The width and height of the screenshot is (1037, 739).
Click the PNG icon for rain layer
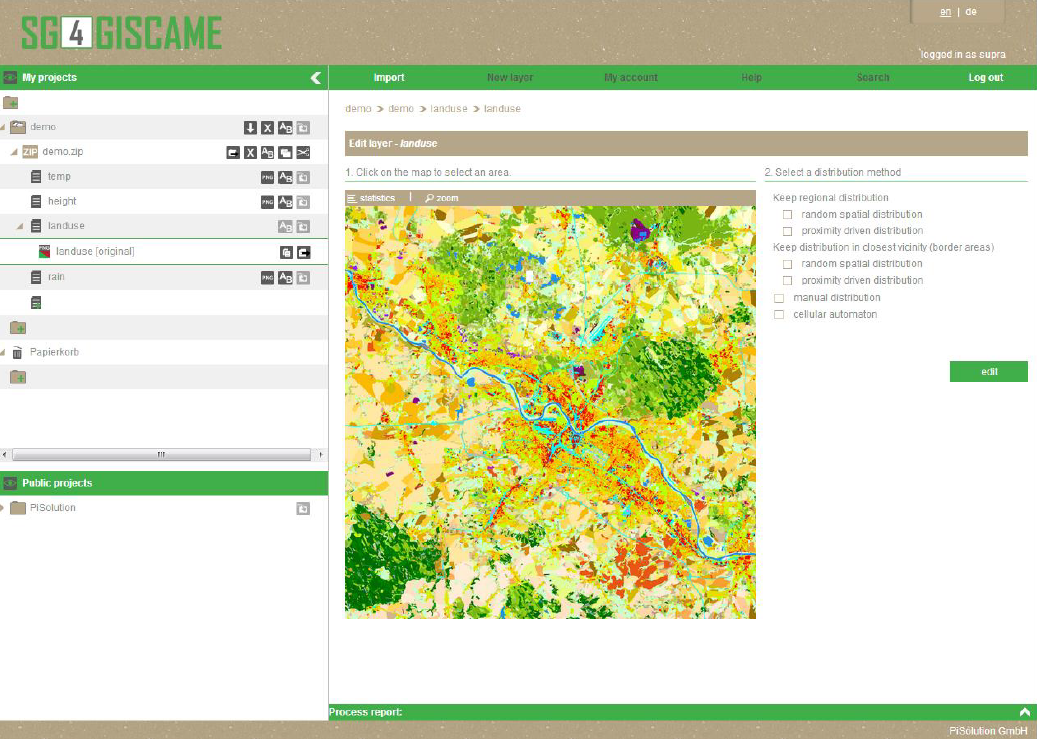click(x=267, y=278)
